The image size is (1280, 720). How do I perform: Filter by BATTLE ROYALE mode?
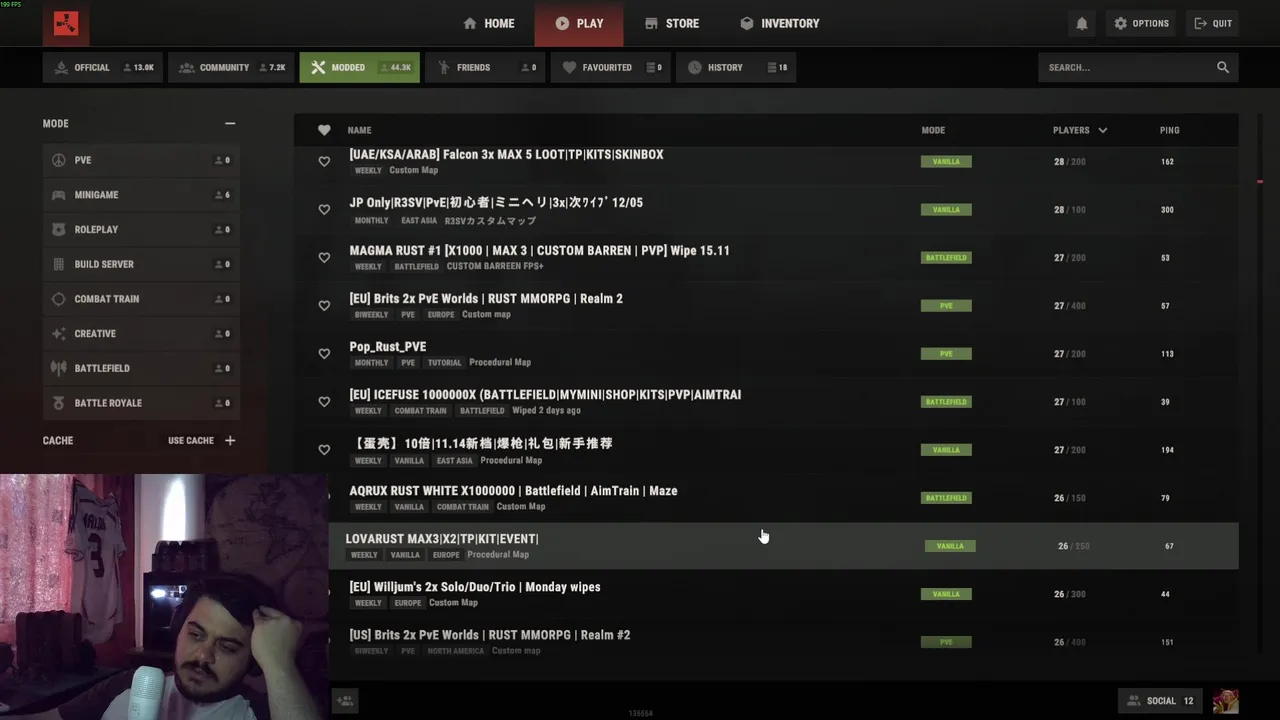click(x=141, y=403)
